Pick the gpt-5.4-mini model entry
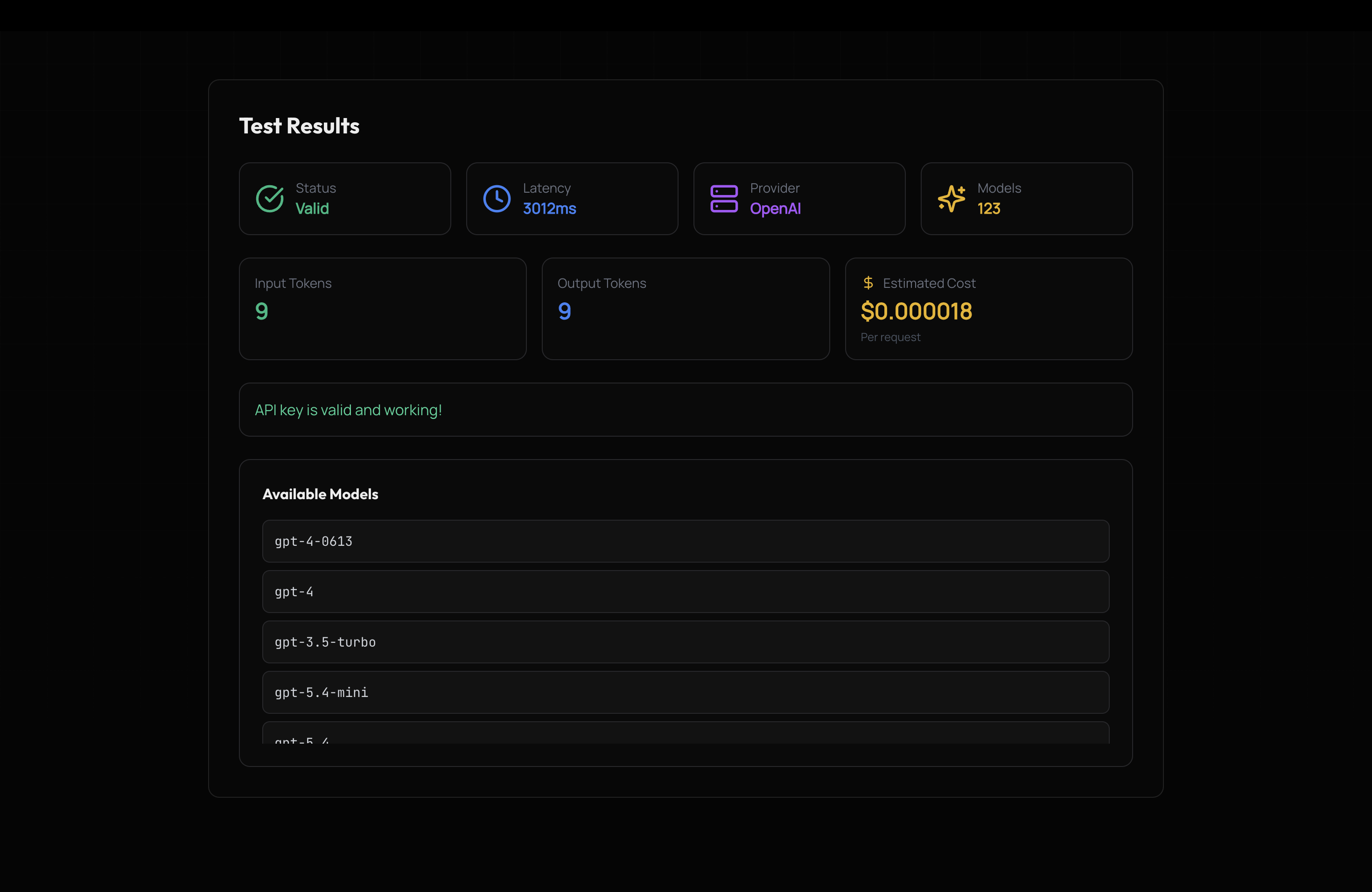The image size is (1372, 892). (685, 692)
